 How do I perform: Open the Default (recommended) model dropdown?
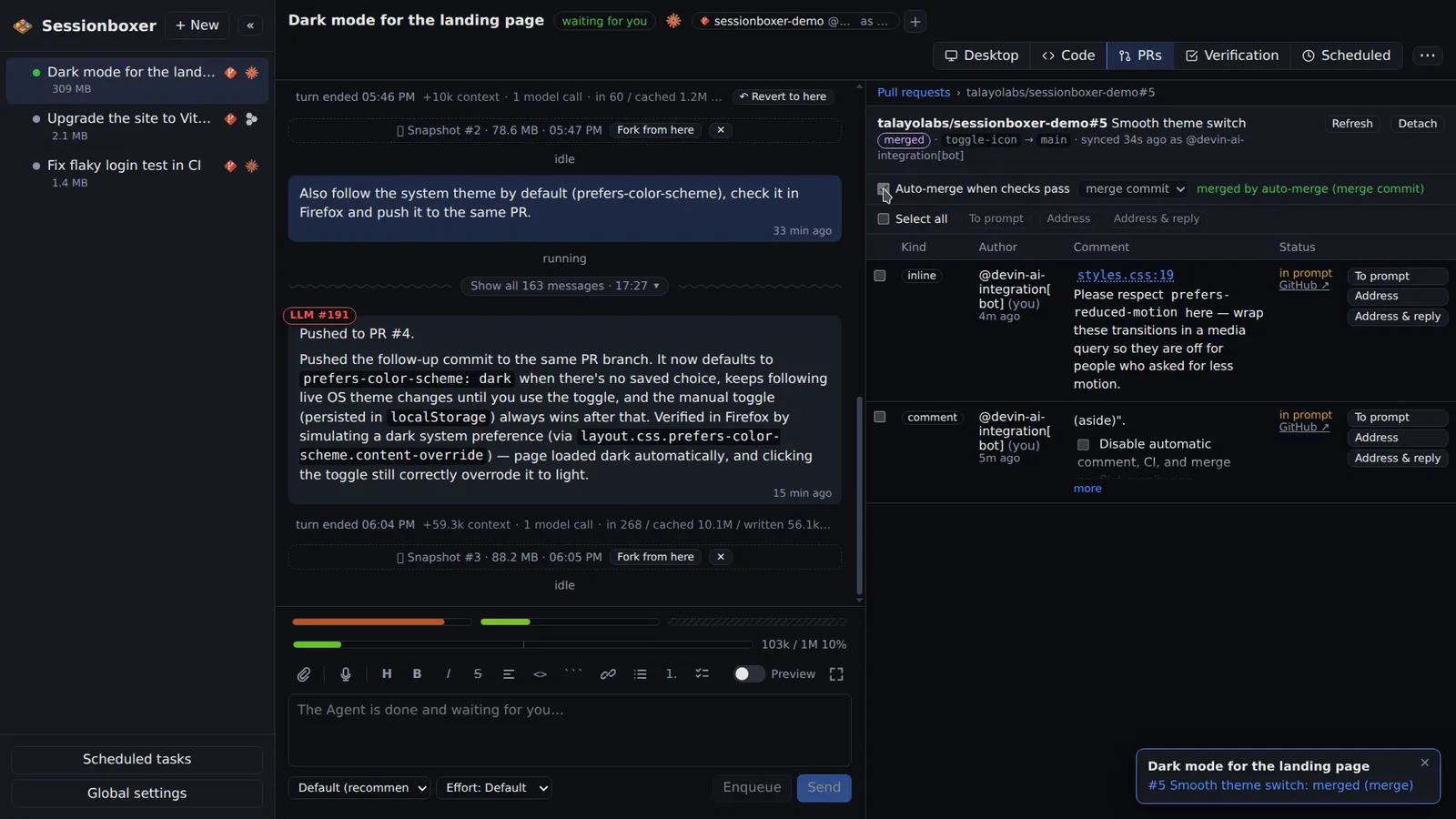coord(359,788)
